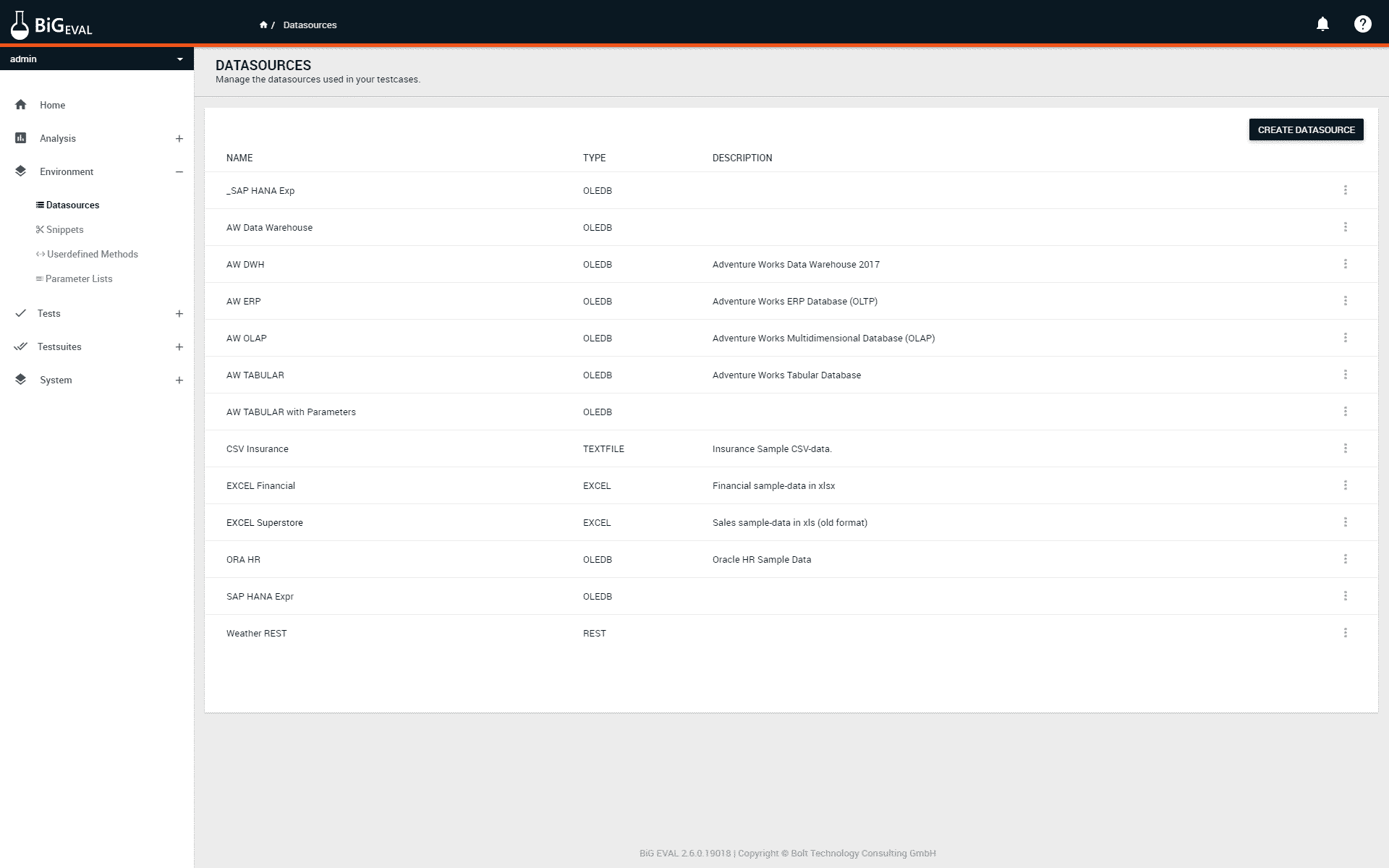Viewport: 1389px width, 868px height.
Task: Open row menu for AW TABULAR
Action: pos(1345,375)
